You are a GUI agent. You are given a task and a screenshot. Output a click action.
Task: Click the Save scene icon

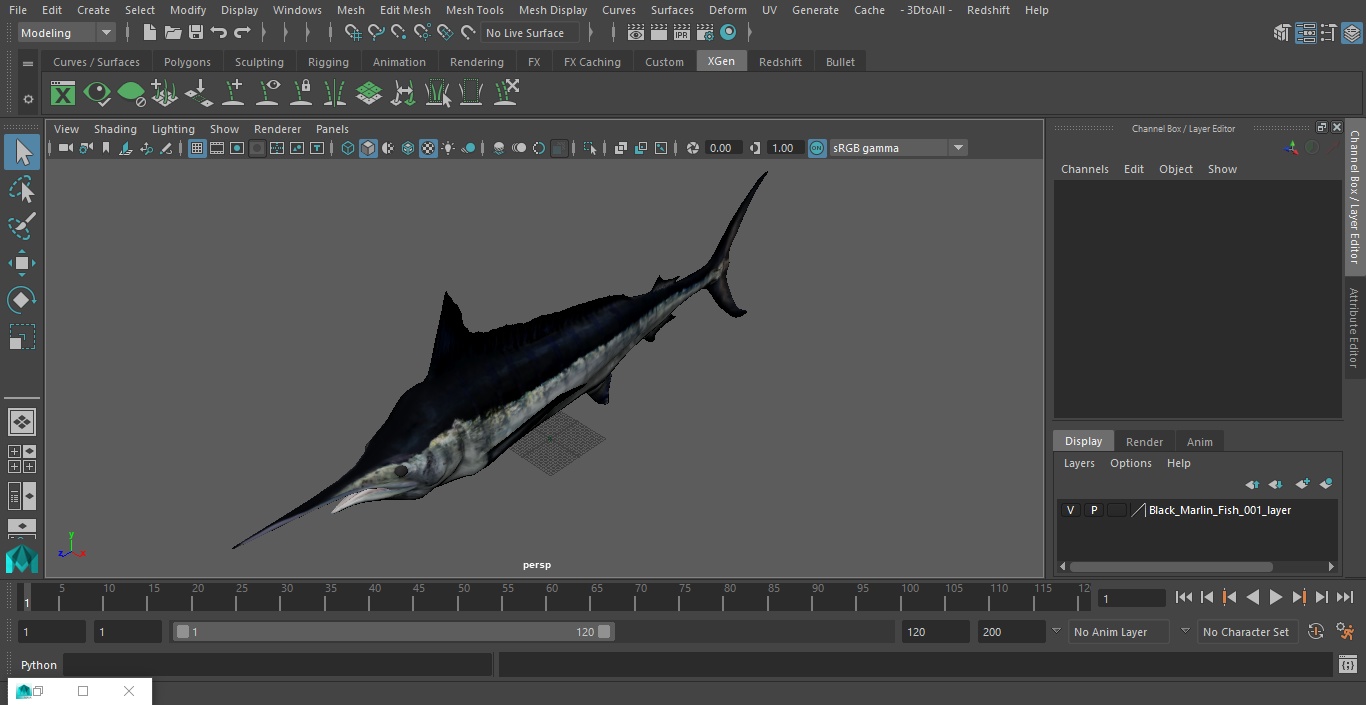coord(196,33)
